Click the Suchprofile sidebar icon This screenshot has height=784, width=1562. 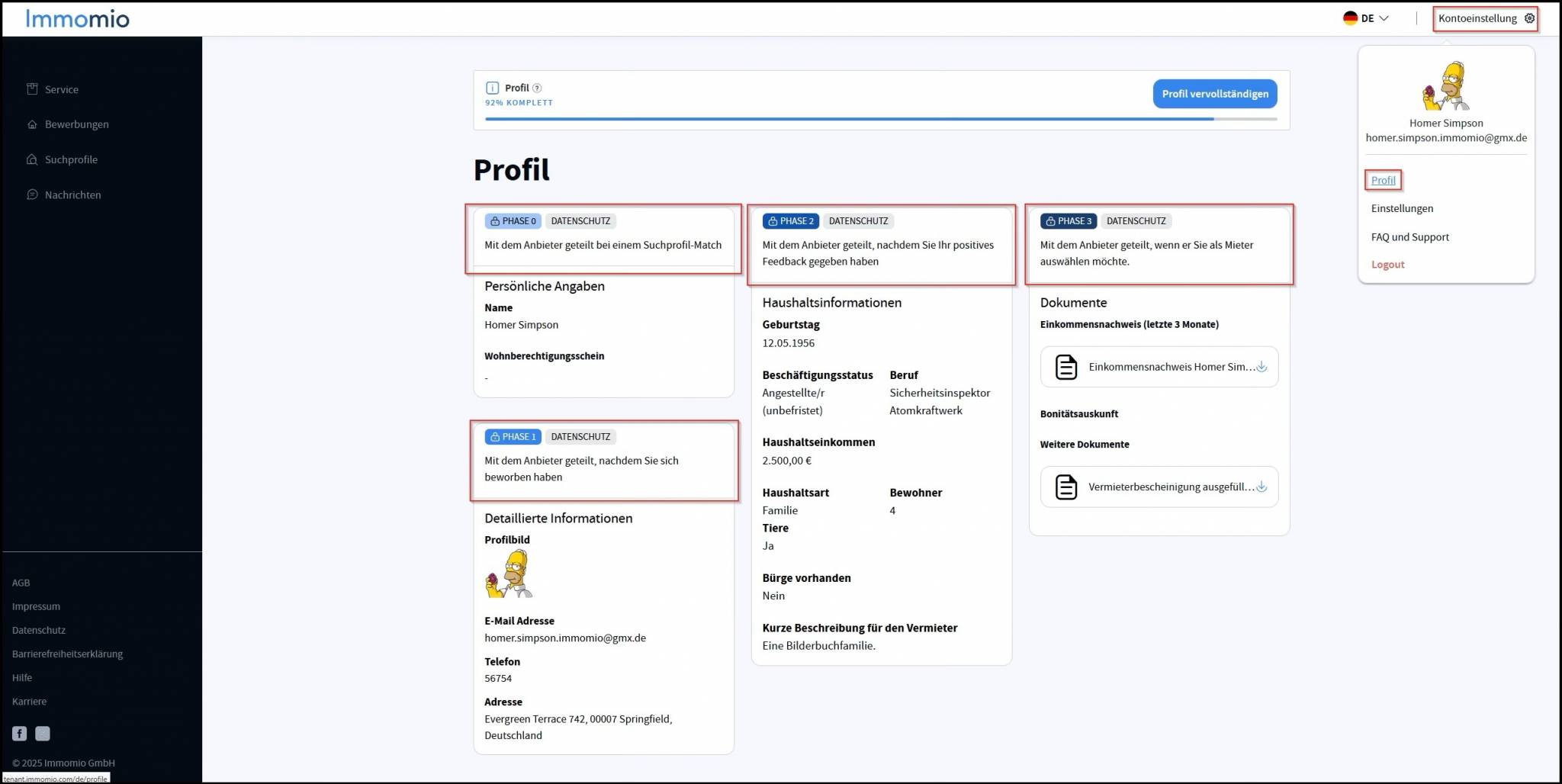[x=32, y=159]
